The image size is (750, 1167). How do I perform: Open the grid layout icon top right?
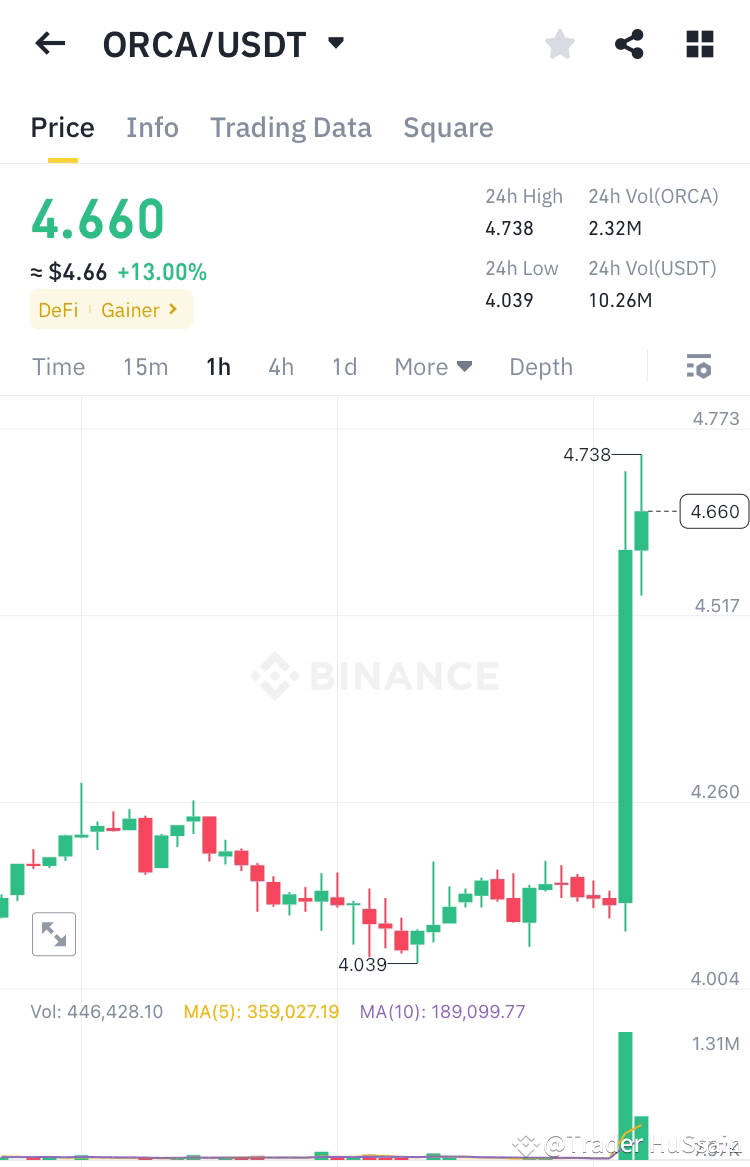[x=699, y=43]
